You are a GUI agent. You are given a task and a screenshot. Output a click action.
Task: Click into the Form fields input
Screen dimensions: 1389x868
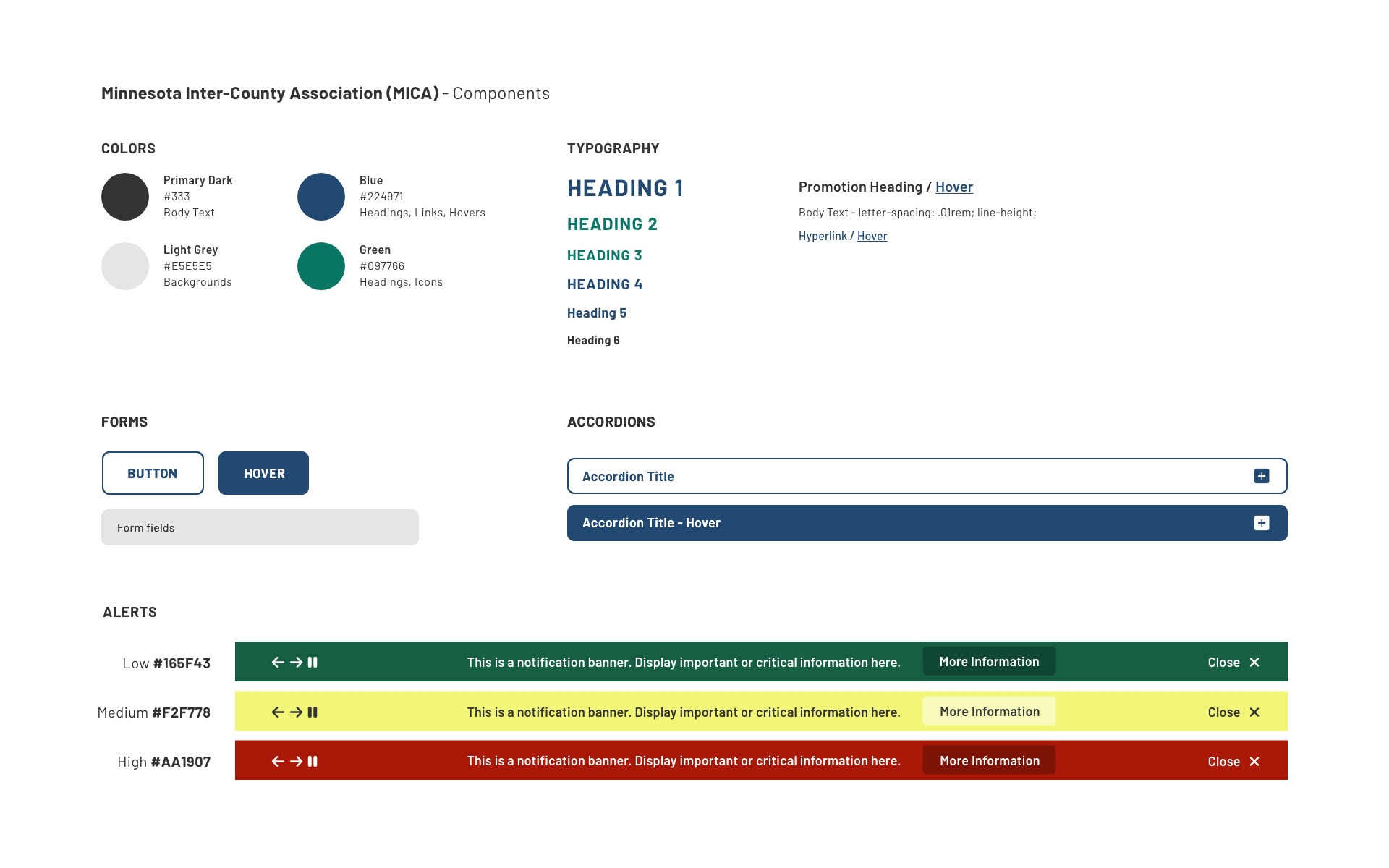(x=260, y=528)
